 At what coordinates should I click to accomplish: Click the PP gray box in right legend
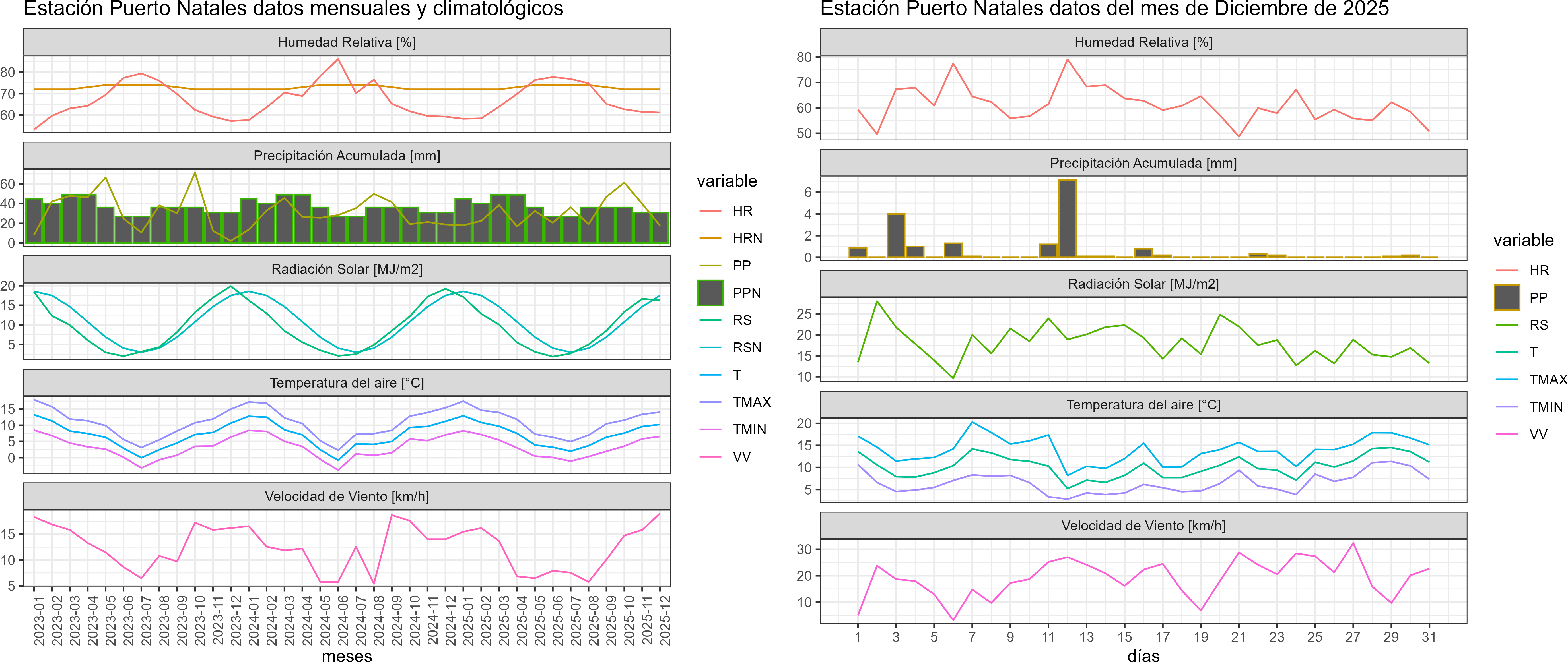coord(1507,297)
